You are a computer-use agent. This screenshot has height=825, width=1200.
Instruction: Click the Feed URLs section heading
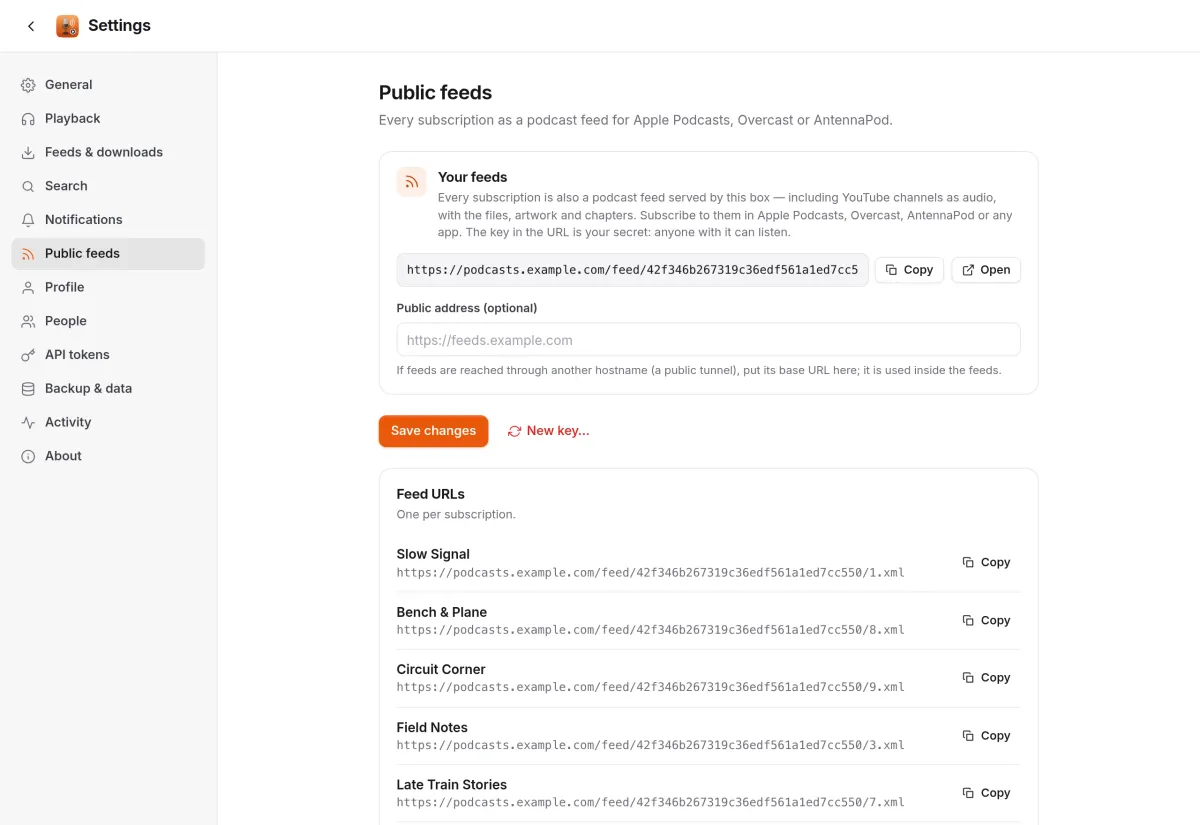(431, 494)
